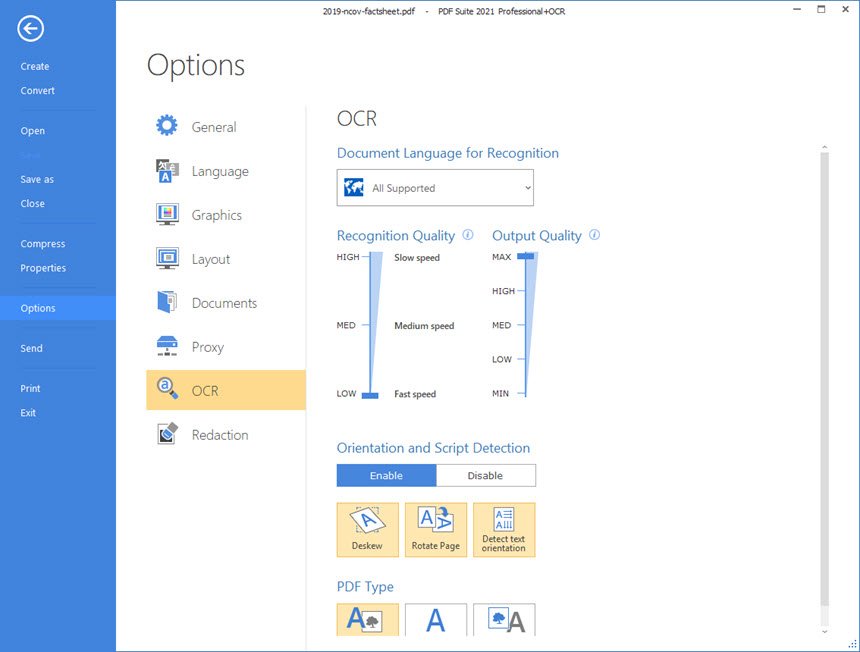Choose Create in the blue sidebar
Screen dimensions: 860x652
coord(35,66)
